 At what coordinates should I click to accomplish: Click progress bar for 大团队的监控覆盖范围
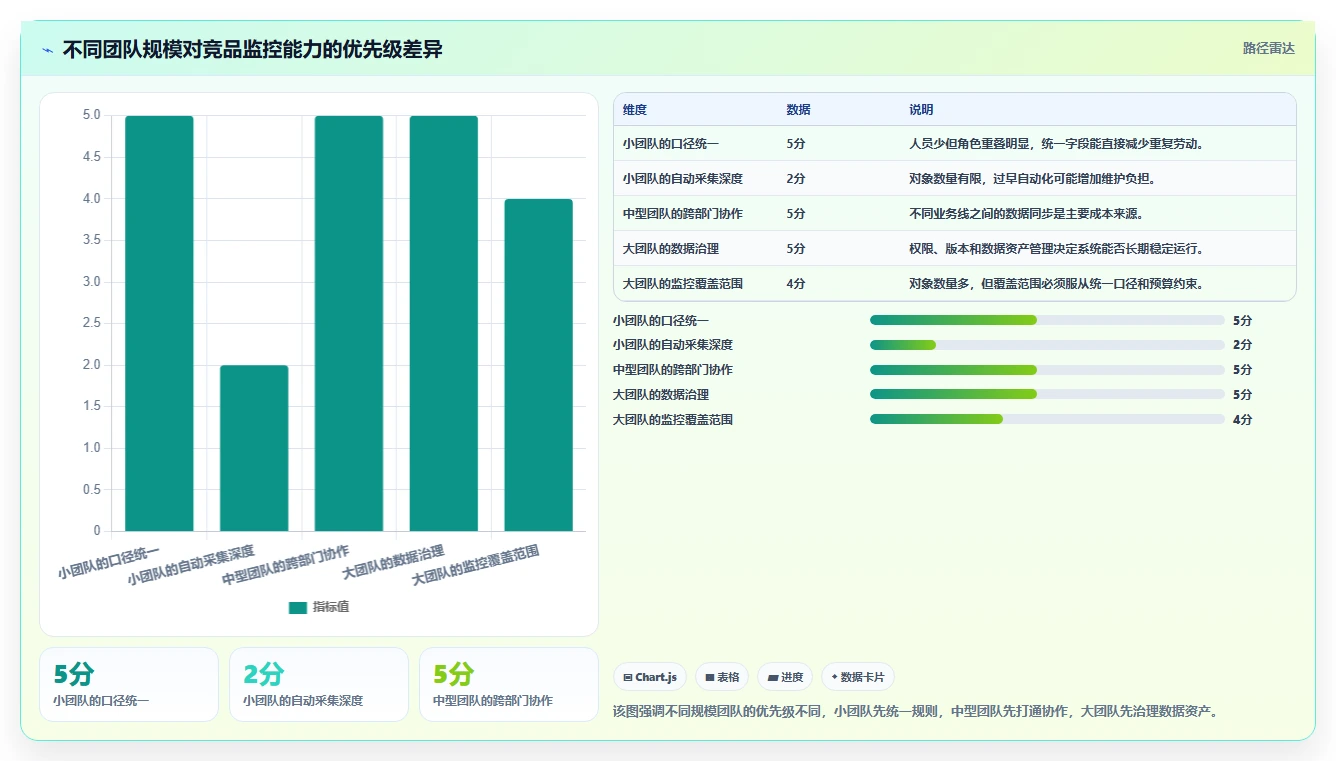coord(1047,419)
